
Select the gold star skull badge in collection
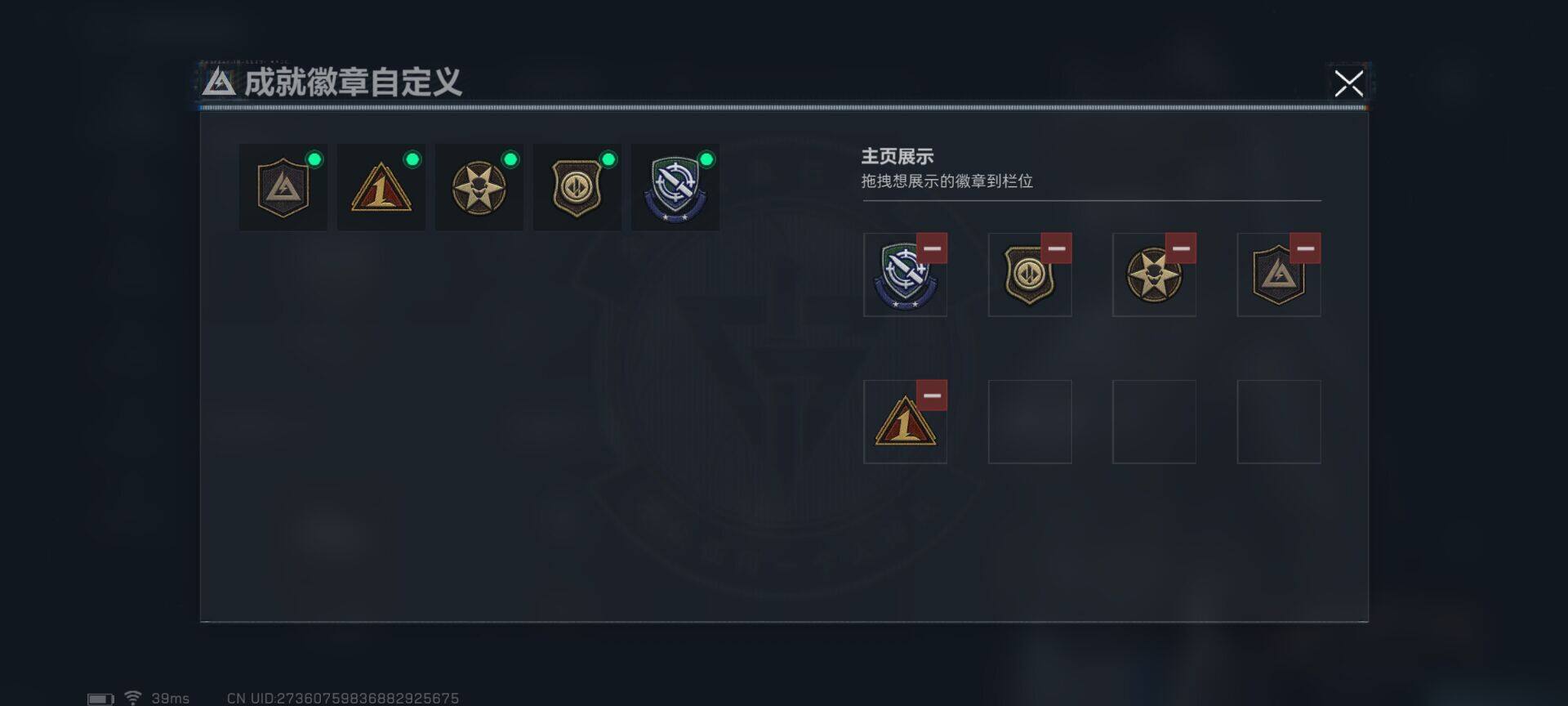point(479,188)
